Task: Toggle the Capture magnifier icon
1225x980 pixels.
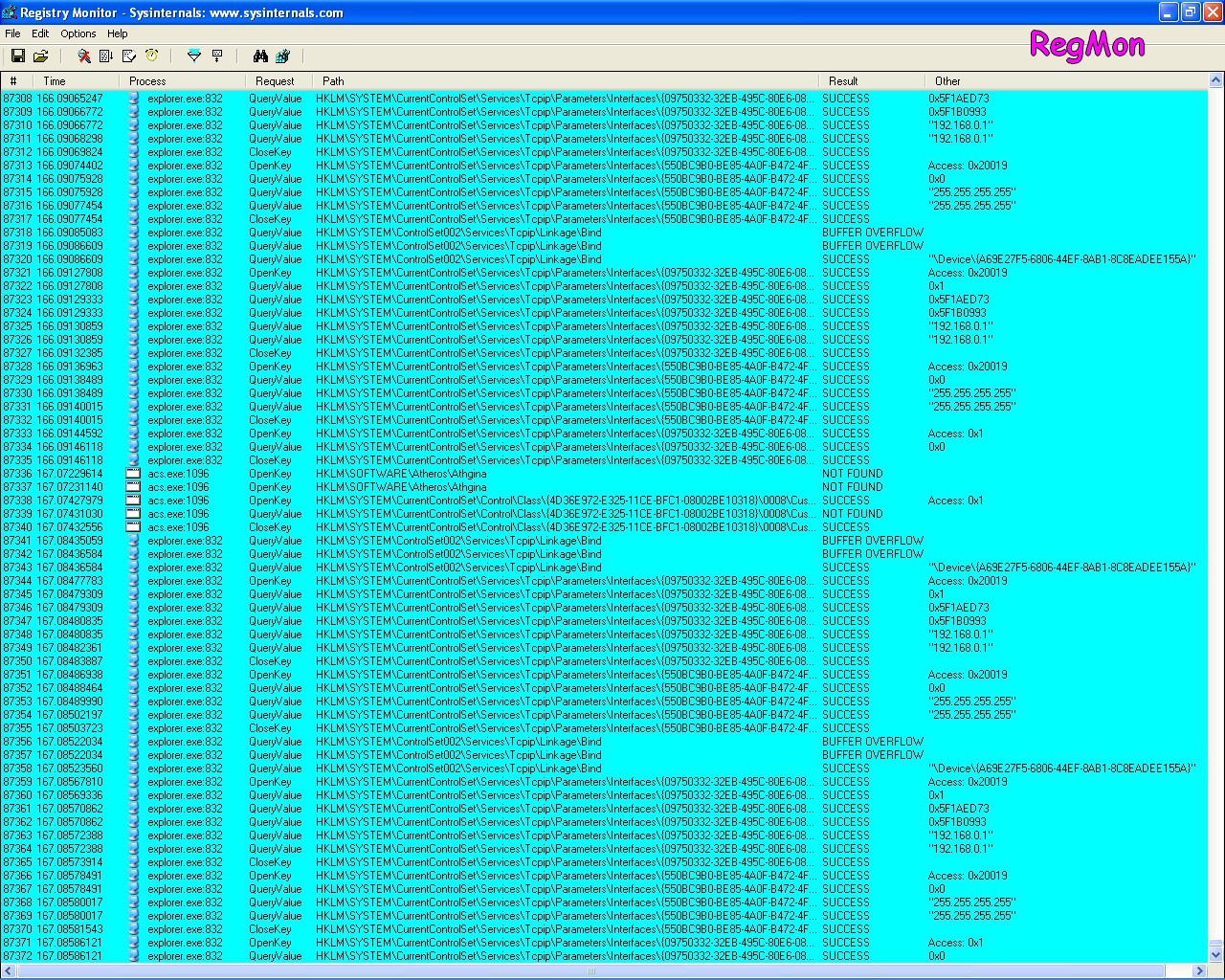Action: 84,56
